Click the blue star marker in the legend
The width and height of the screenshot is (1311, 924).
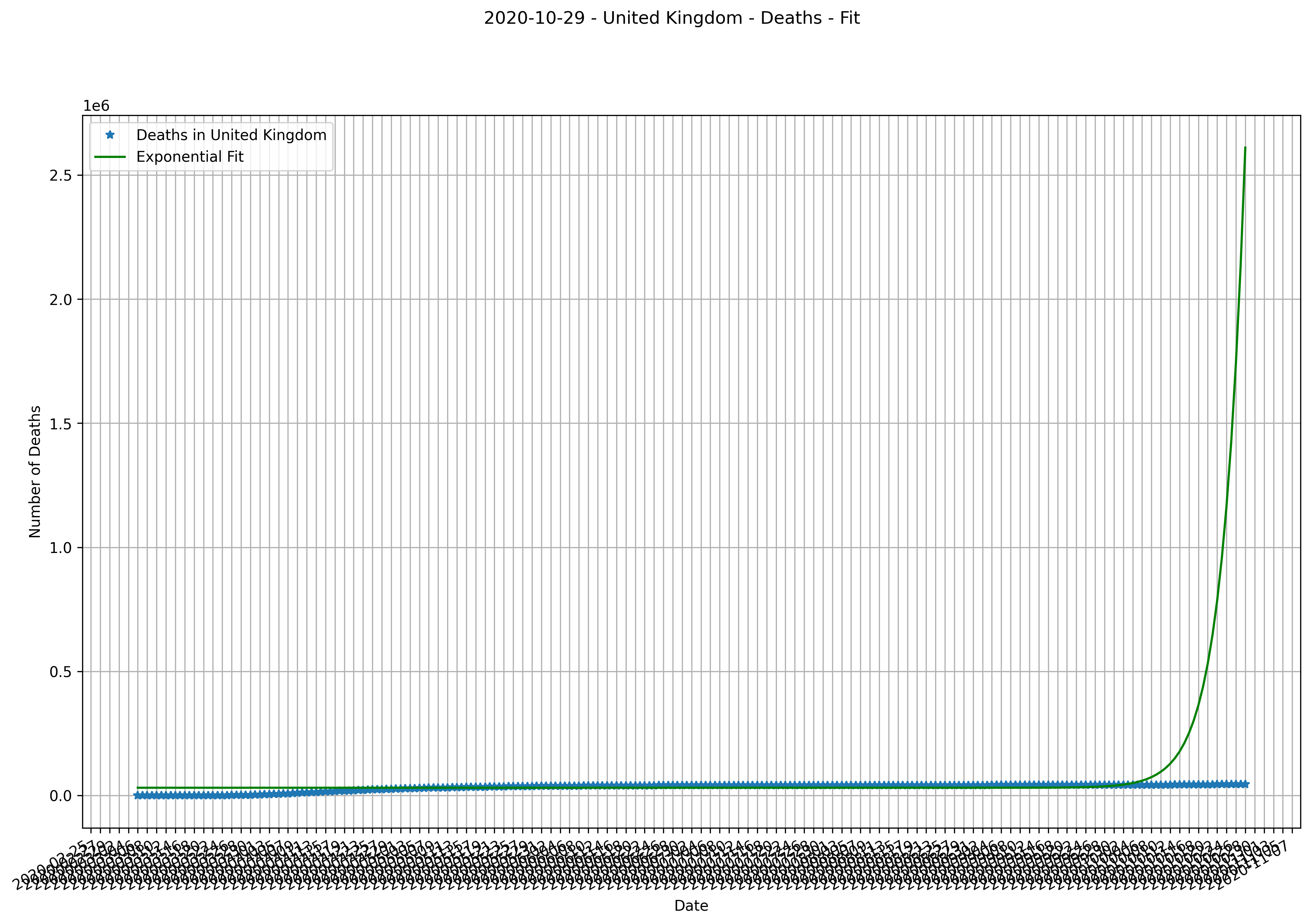click(110, 135)
